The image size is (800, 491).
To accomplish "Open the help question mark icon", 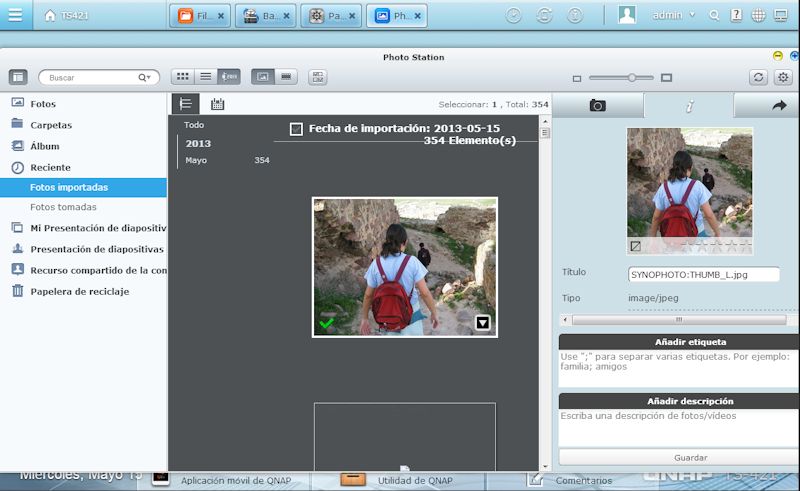I will pos(736,15).
